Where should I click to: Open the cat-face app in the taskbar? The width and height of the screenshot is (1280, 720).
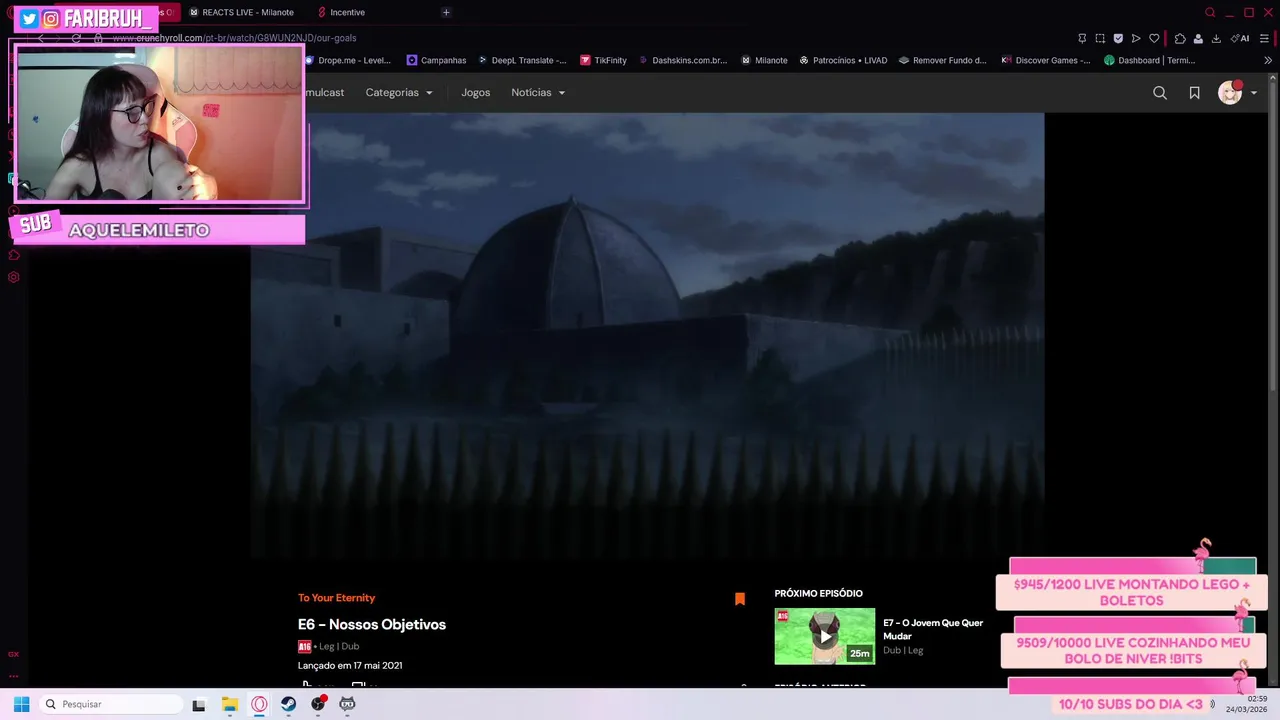(x=347, y=704)
